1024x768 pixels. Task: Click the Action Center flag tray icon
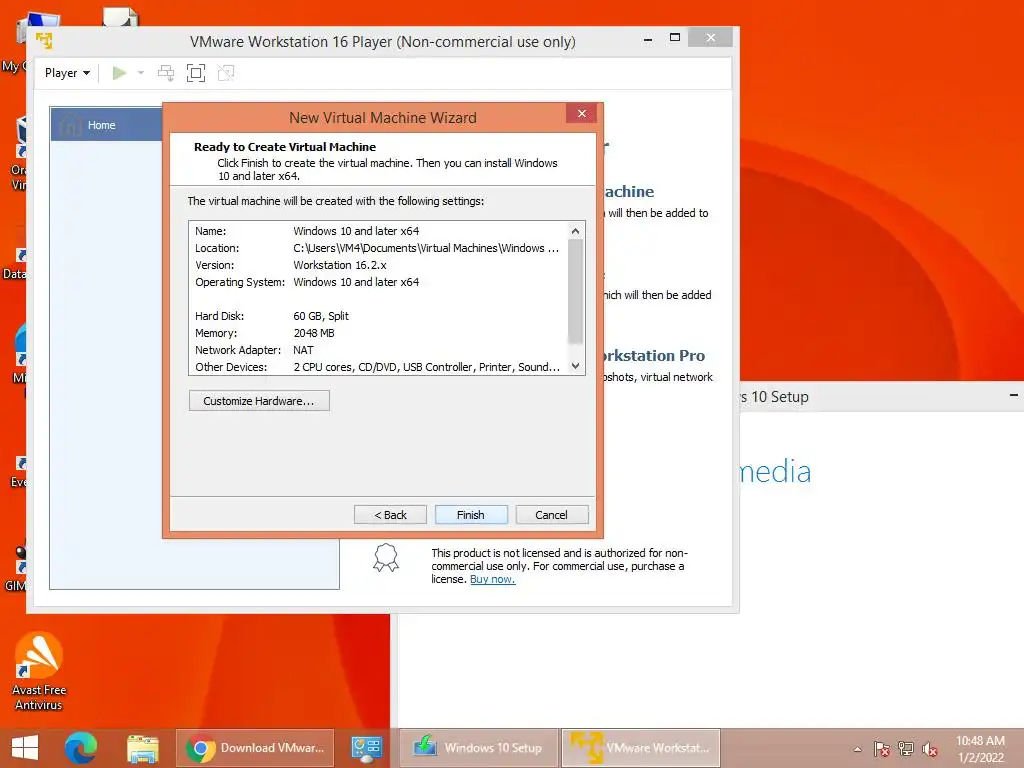pyautogui.click(x=882, y=749)
